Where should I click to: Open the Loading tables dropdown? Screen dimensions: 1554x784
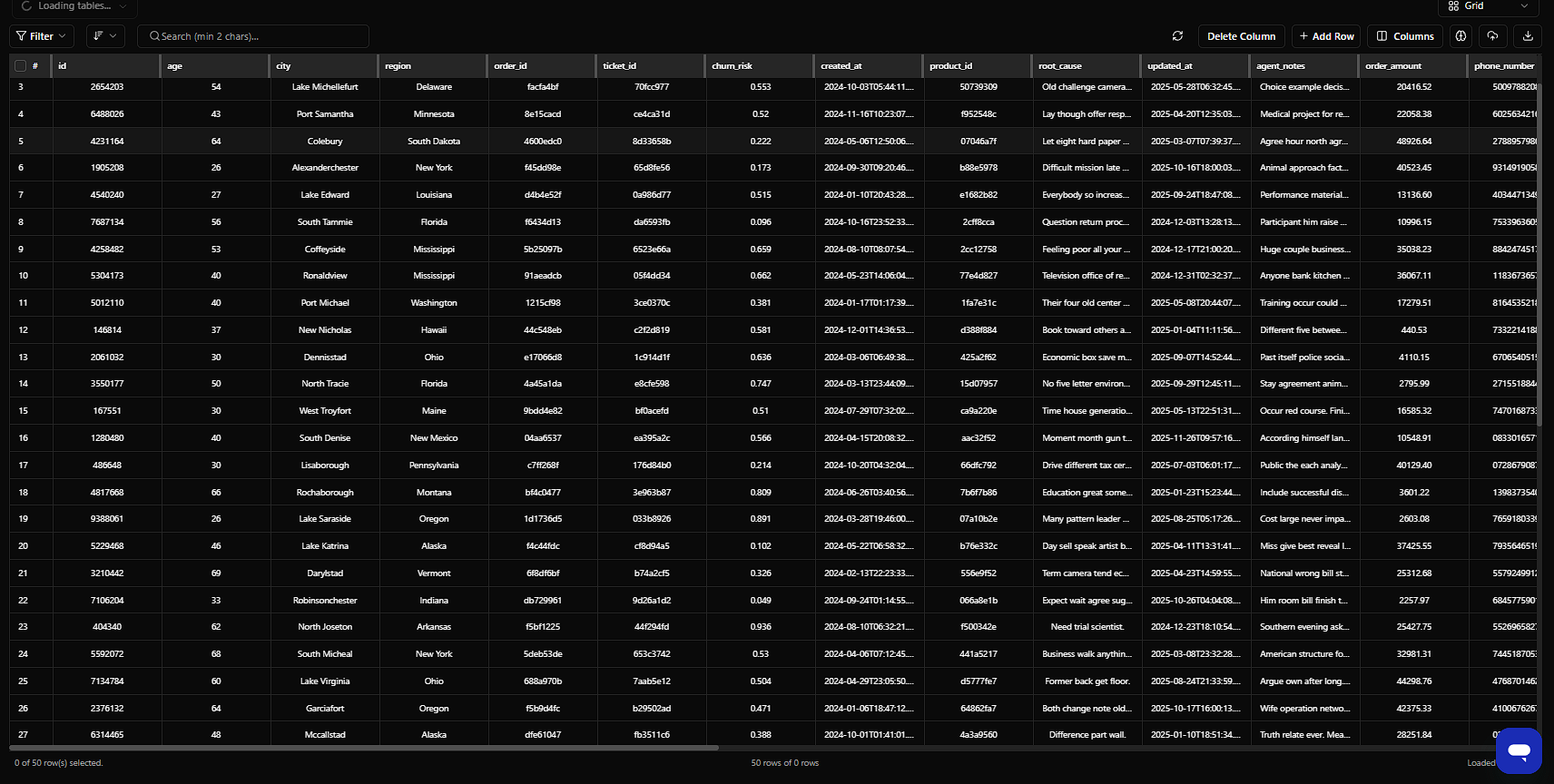point(74,6)
